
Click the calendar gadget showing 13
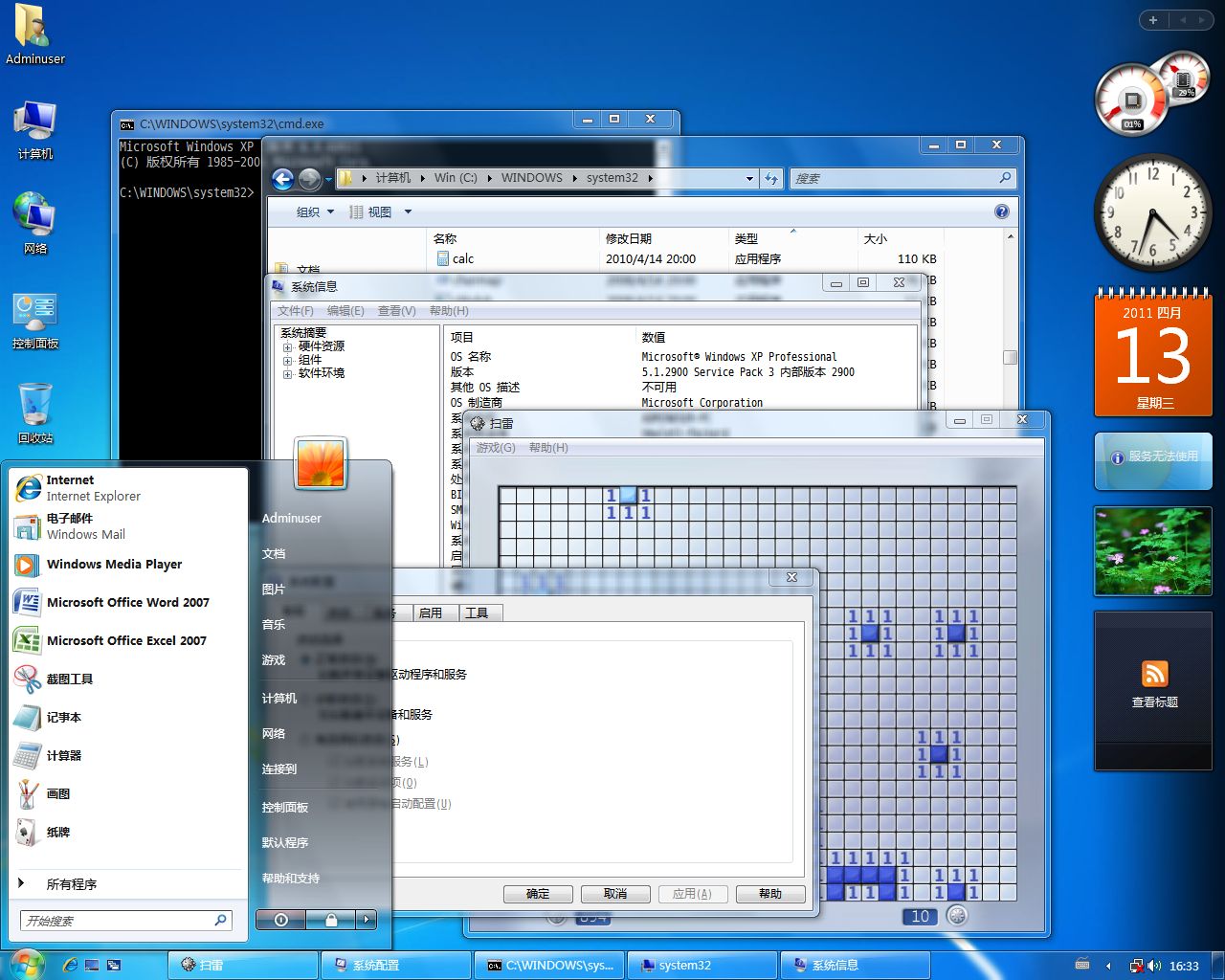1153,353
